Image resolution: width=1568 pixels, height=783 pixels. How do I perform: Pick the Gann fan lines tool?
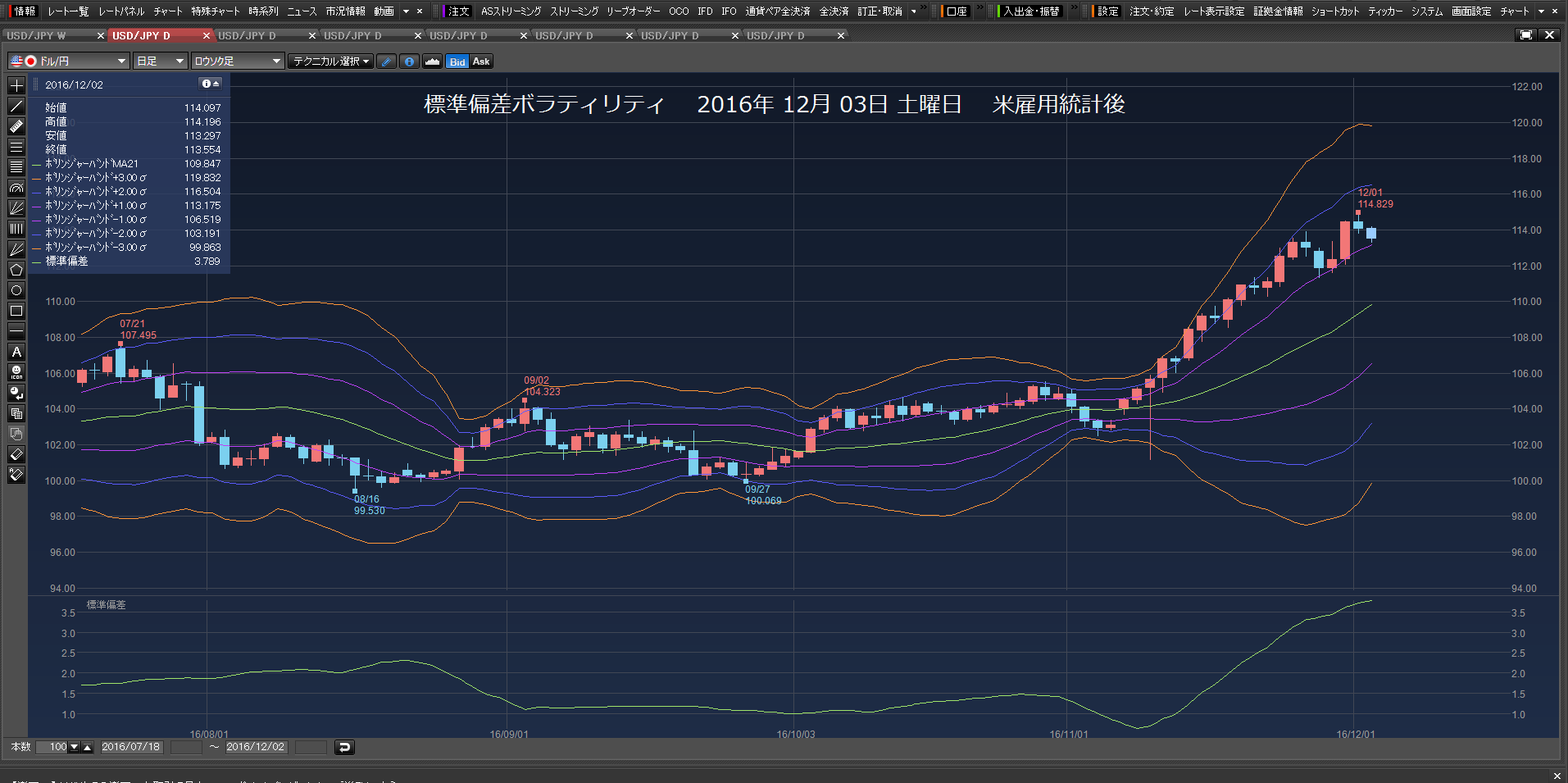pyautogui.click(x=16, y=249)
